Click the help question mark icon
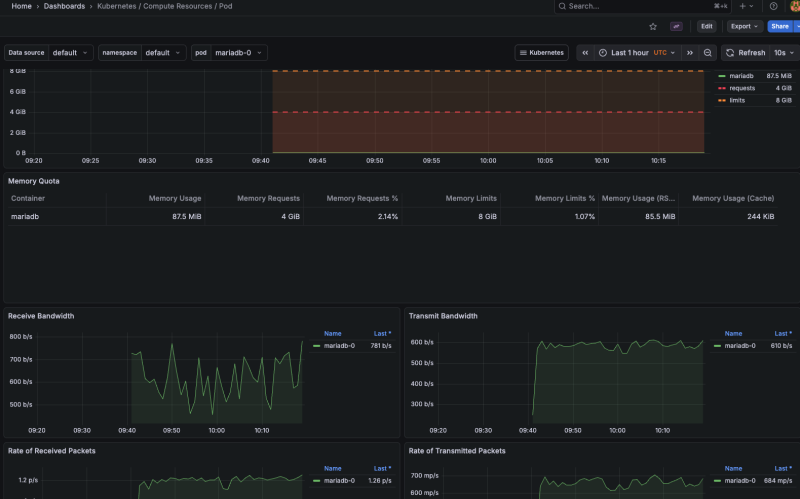This screenshot has height=499, width=800. (x=774, y=6)
